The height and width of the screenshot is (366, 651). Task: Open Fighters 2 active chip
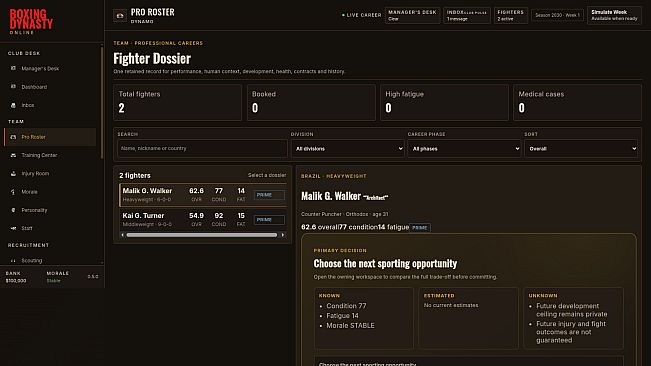tap(511, 15)
